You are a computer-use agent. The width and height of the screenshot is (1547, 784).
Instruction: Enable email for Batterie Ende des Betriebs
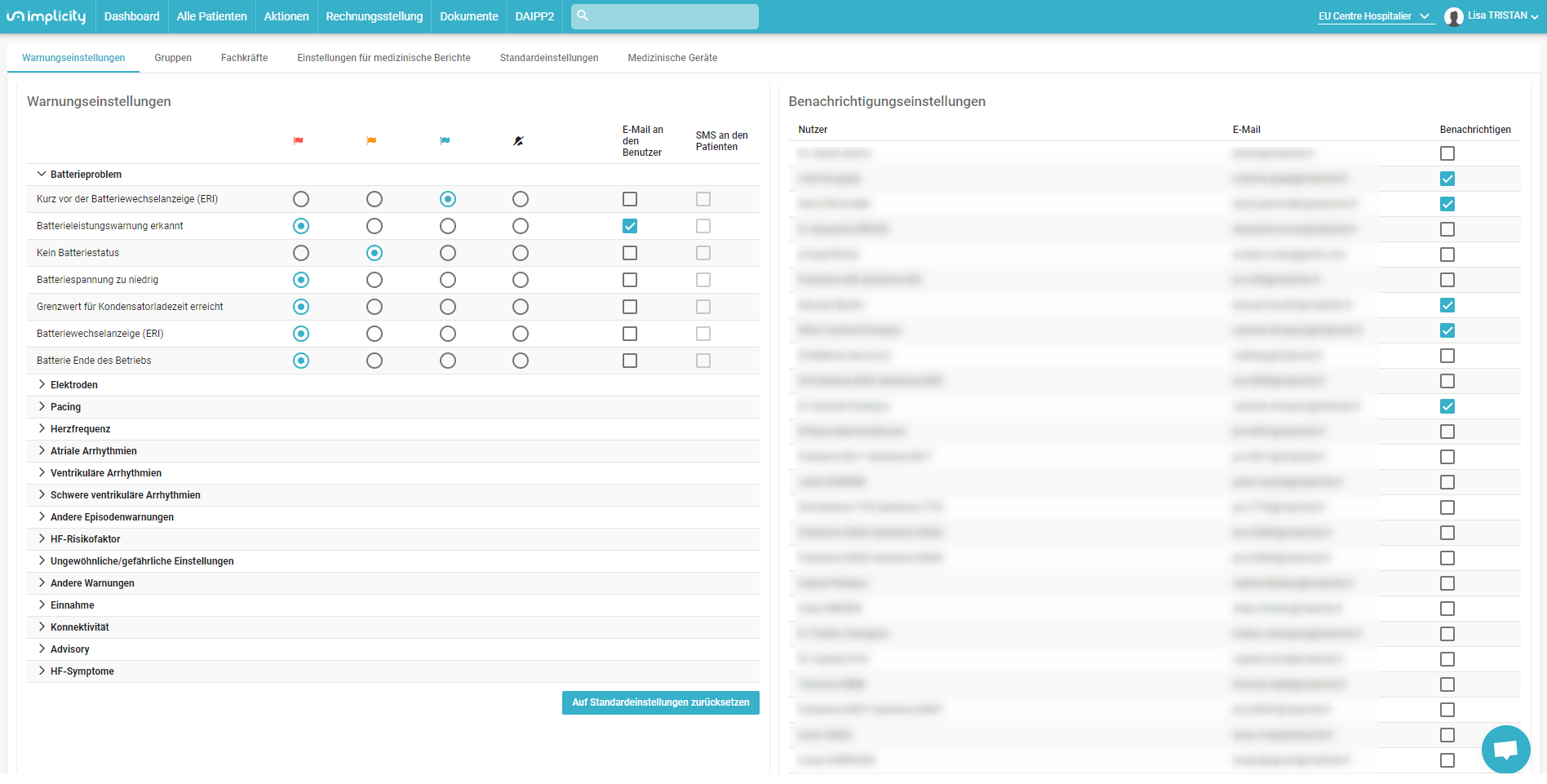pos(630,361)
